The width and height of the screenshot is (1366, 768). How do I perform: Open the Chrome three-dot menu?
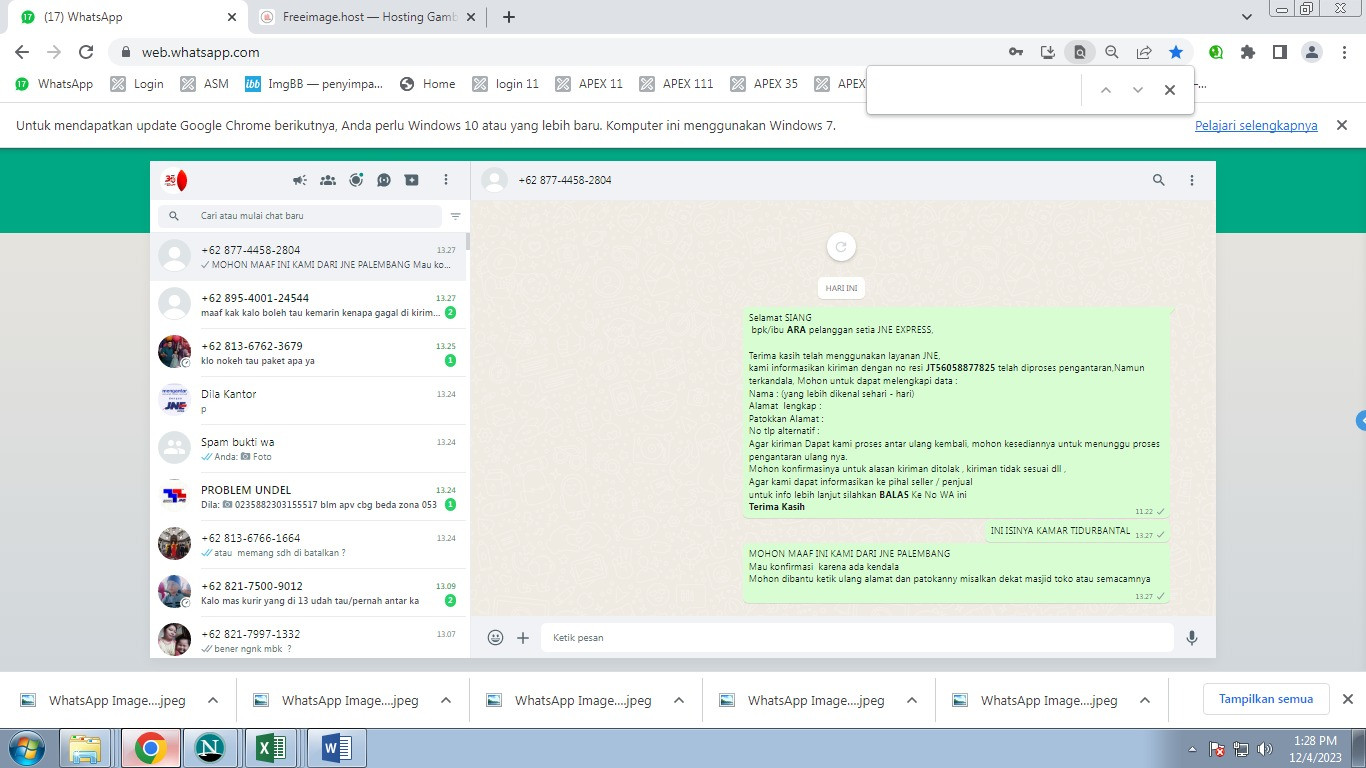pyautogui.click(x=1344, y=52)
